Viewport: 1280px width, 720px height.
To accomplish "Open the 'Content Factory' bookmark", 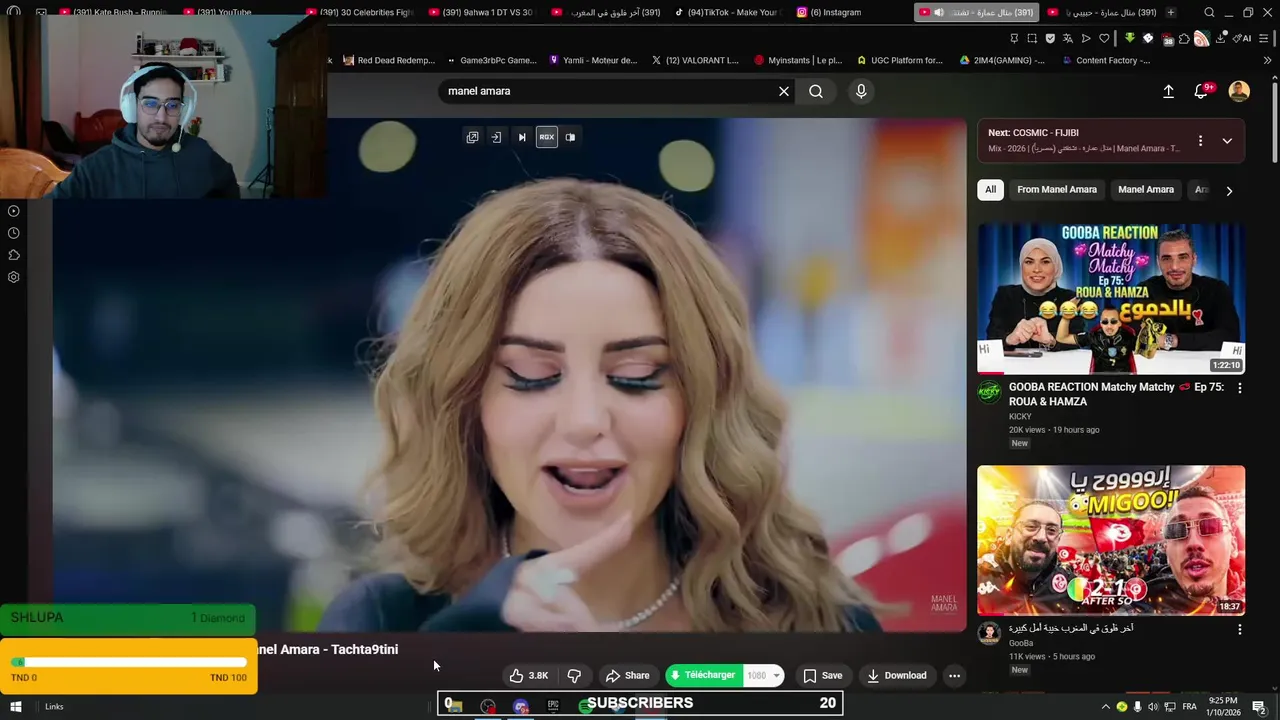I will 1106,60.
